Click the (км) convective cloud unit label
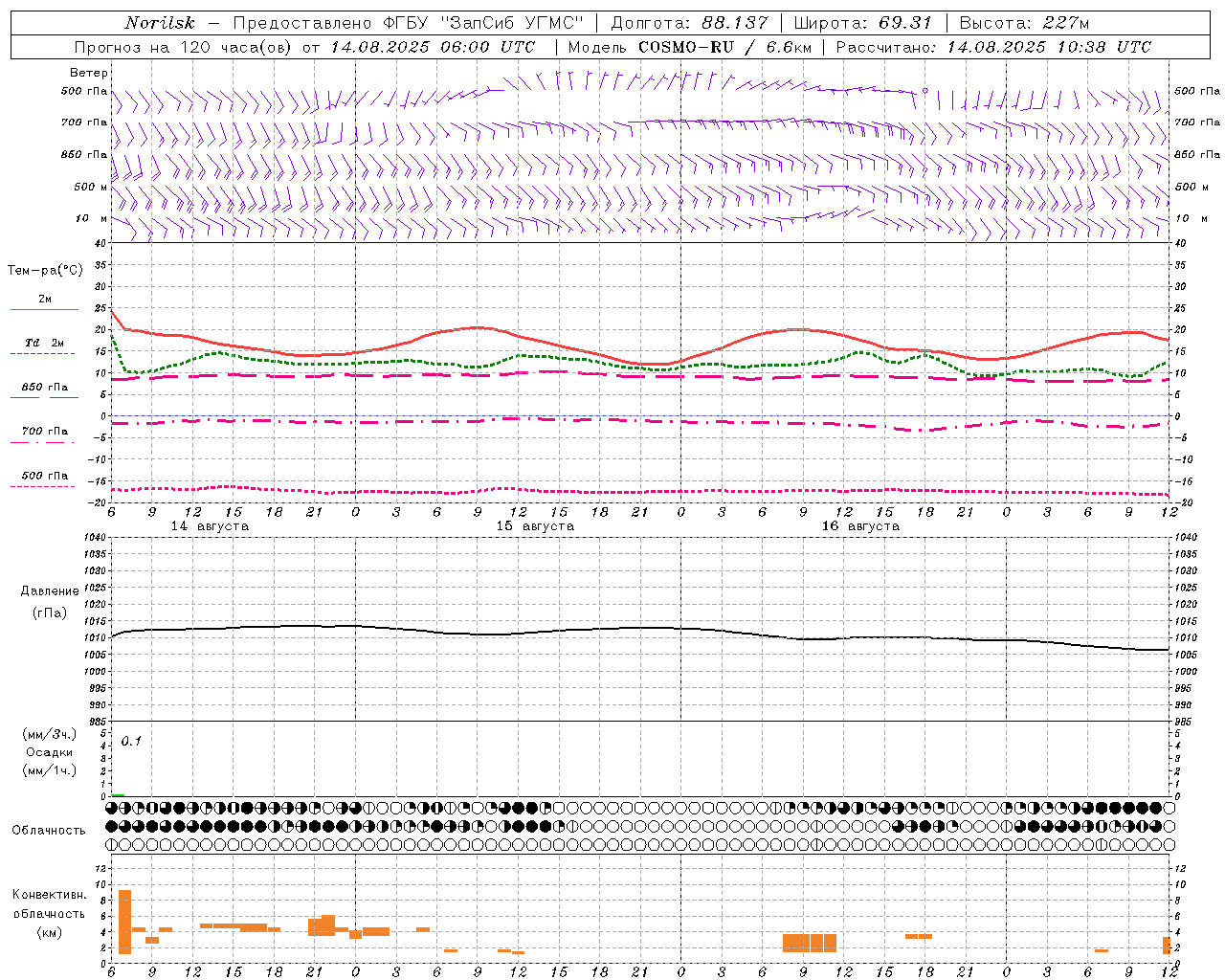1225x980 pixels. coord(50,932)
